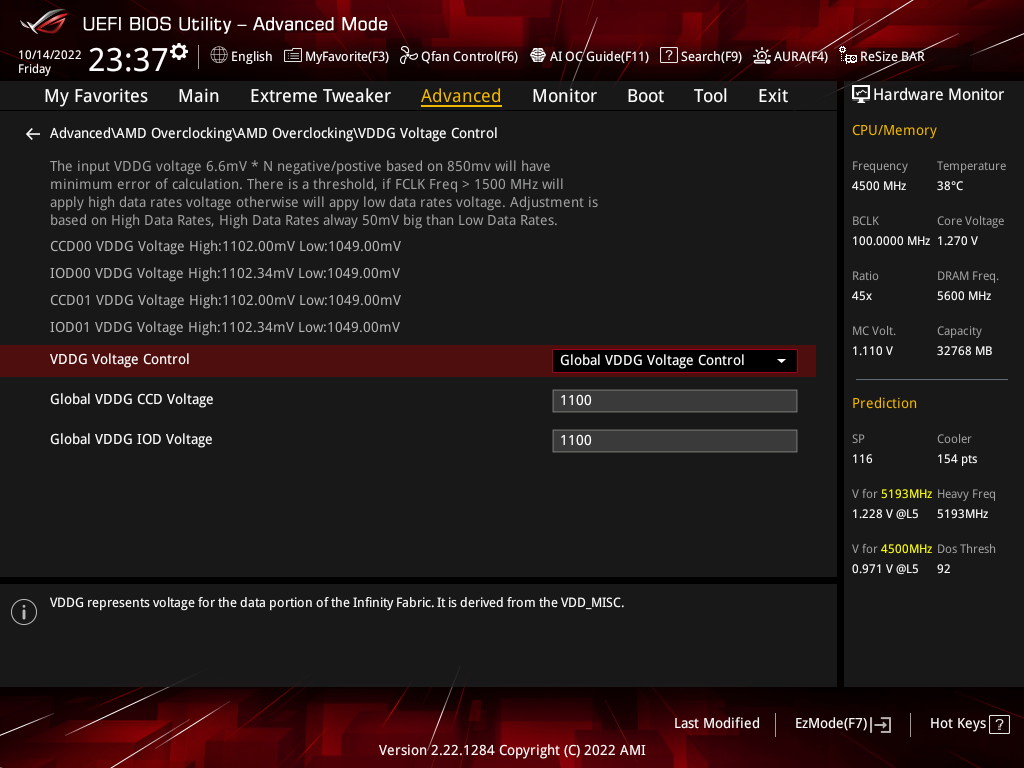Open Search question mark icon
The width and height of the screenshot is (1024, 768).
pos(669,56)
